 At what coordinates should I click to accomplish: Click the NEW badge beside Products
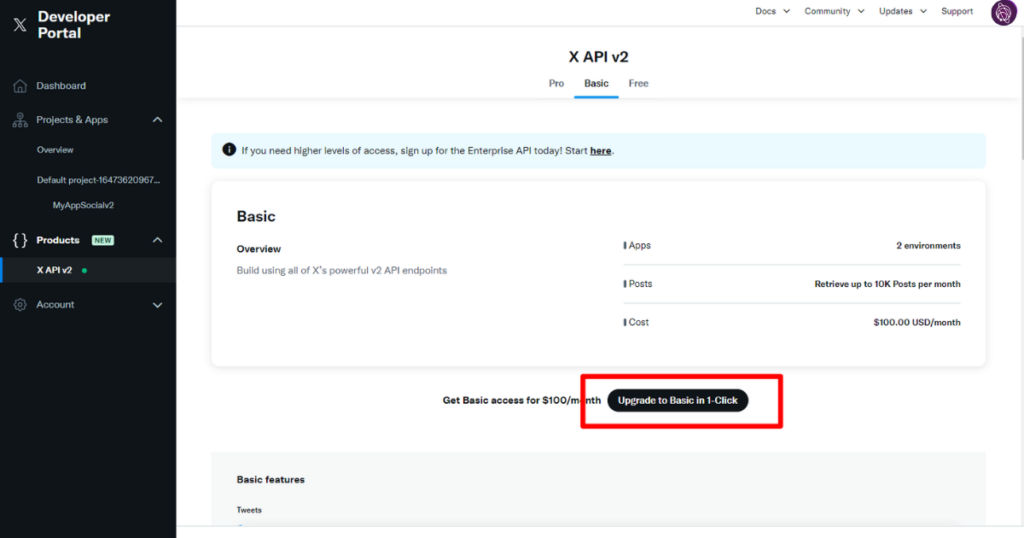pos(103,240)
